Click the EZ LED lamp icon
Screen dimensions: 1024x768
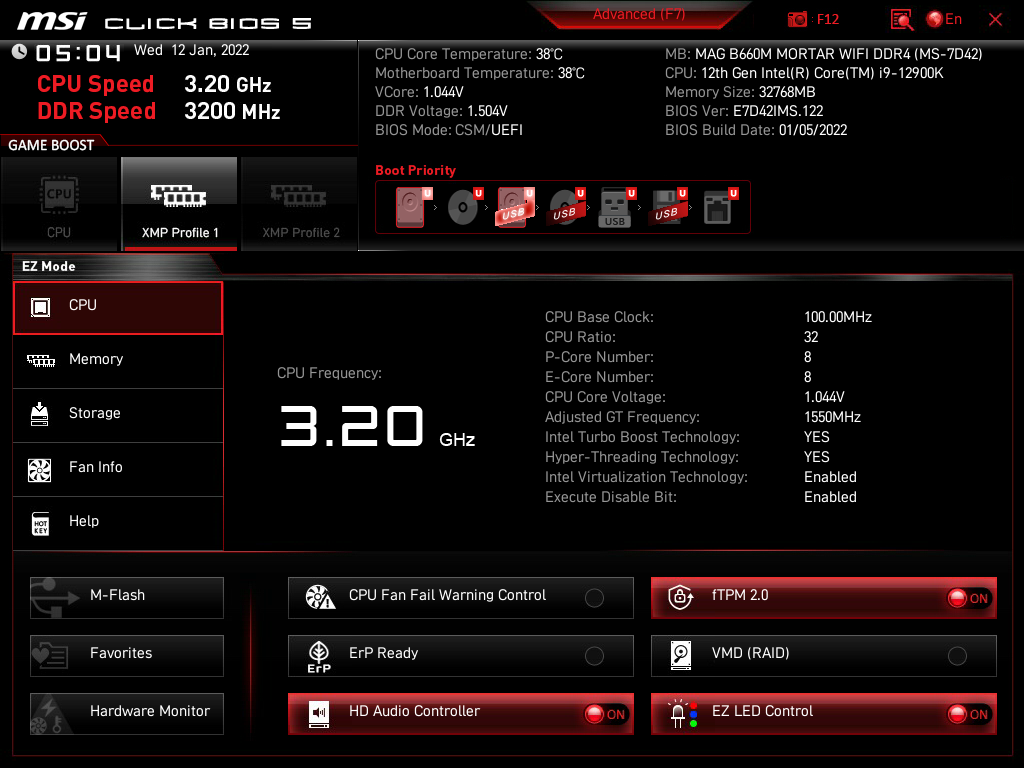(682, 713)
